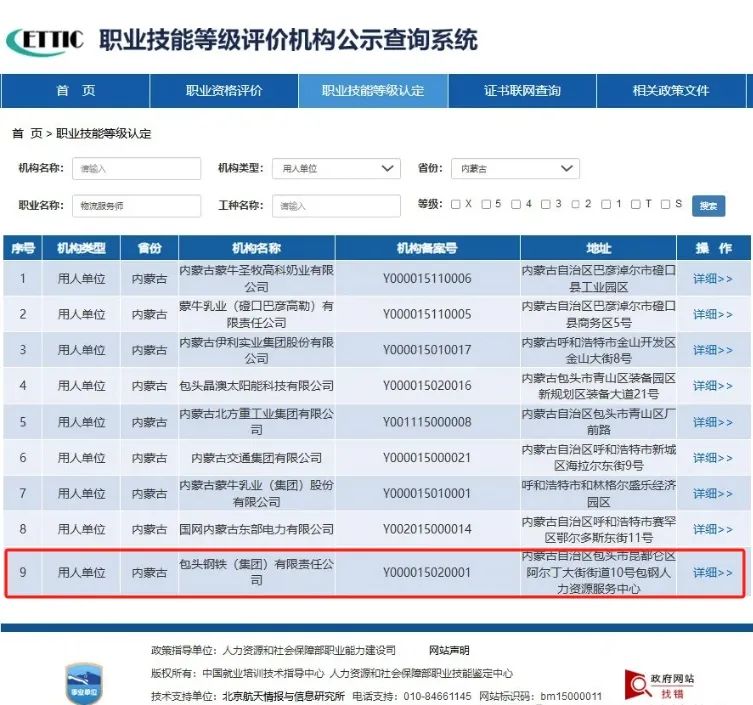Click the page title 职业技能等级评价机构公示查询系统

[289, 40]
